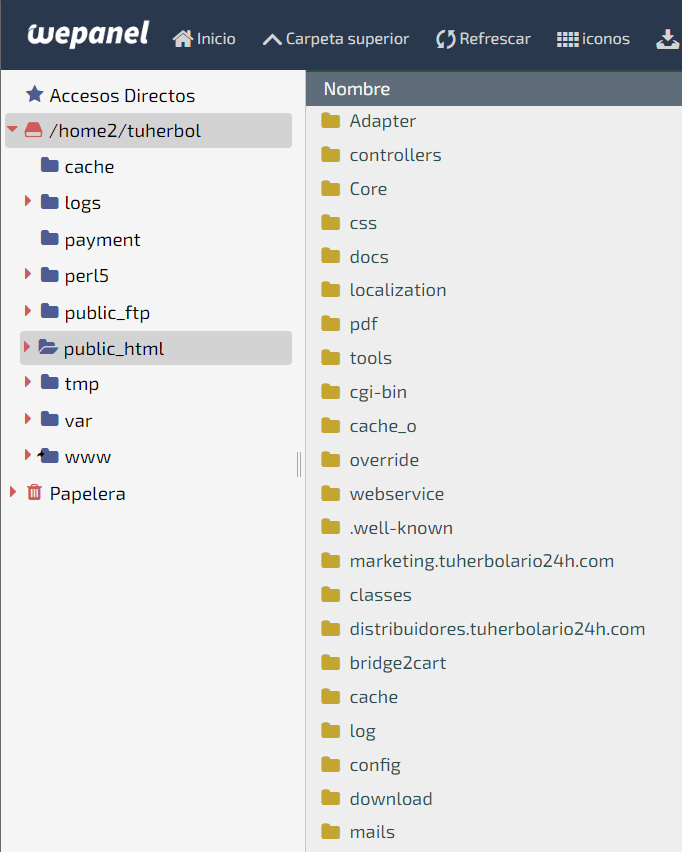Select marketing.tuherbolario24h.com folder

pyautogui.click(x=481, y=561)
